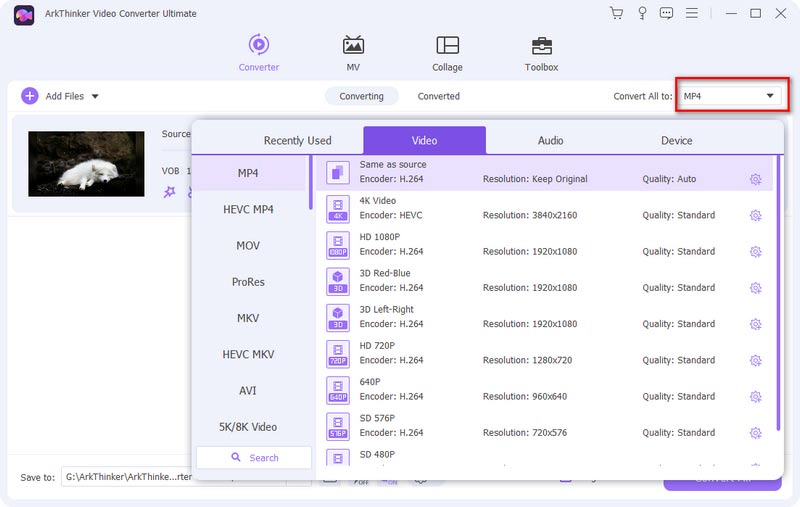
Task: Select the SD 480P preset name
Action: [x=377, y=454]
